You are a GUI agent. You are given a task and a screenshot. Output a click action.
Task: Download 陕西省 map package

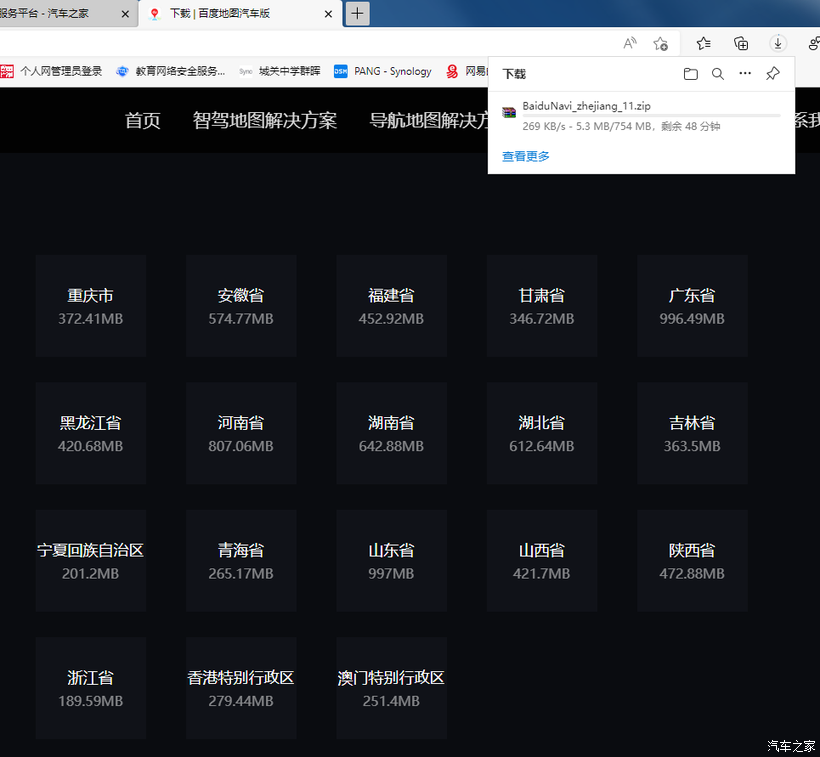pos(692,561)
